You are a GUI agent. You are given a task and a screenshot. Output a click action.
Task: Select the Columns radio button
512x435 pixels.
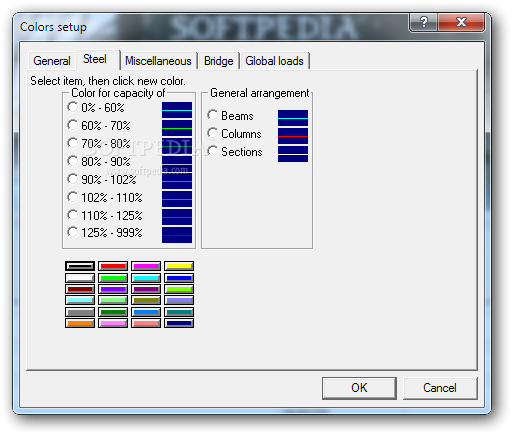pos(212,133)
